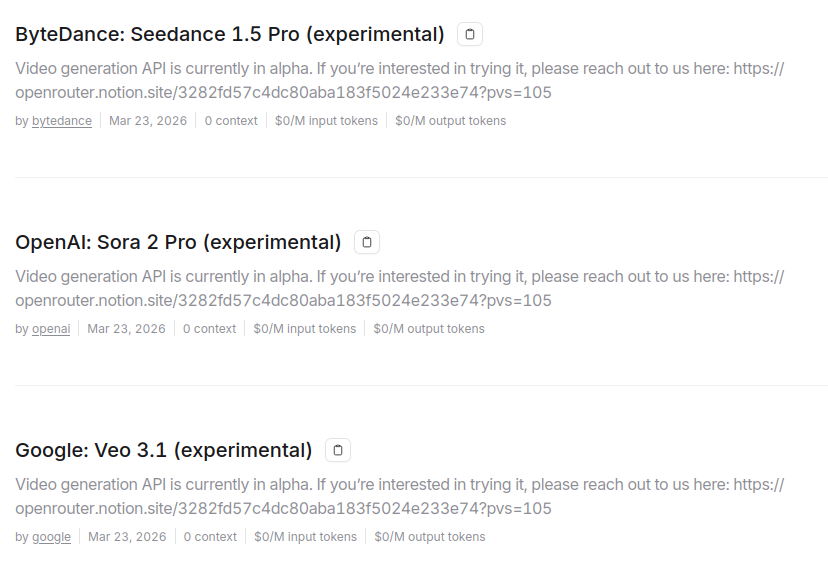Copy the Sora 2 Pro model ID
Screen dimensions: 828x573
367,243
